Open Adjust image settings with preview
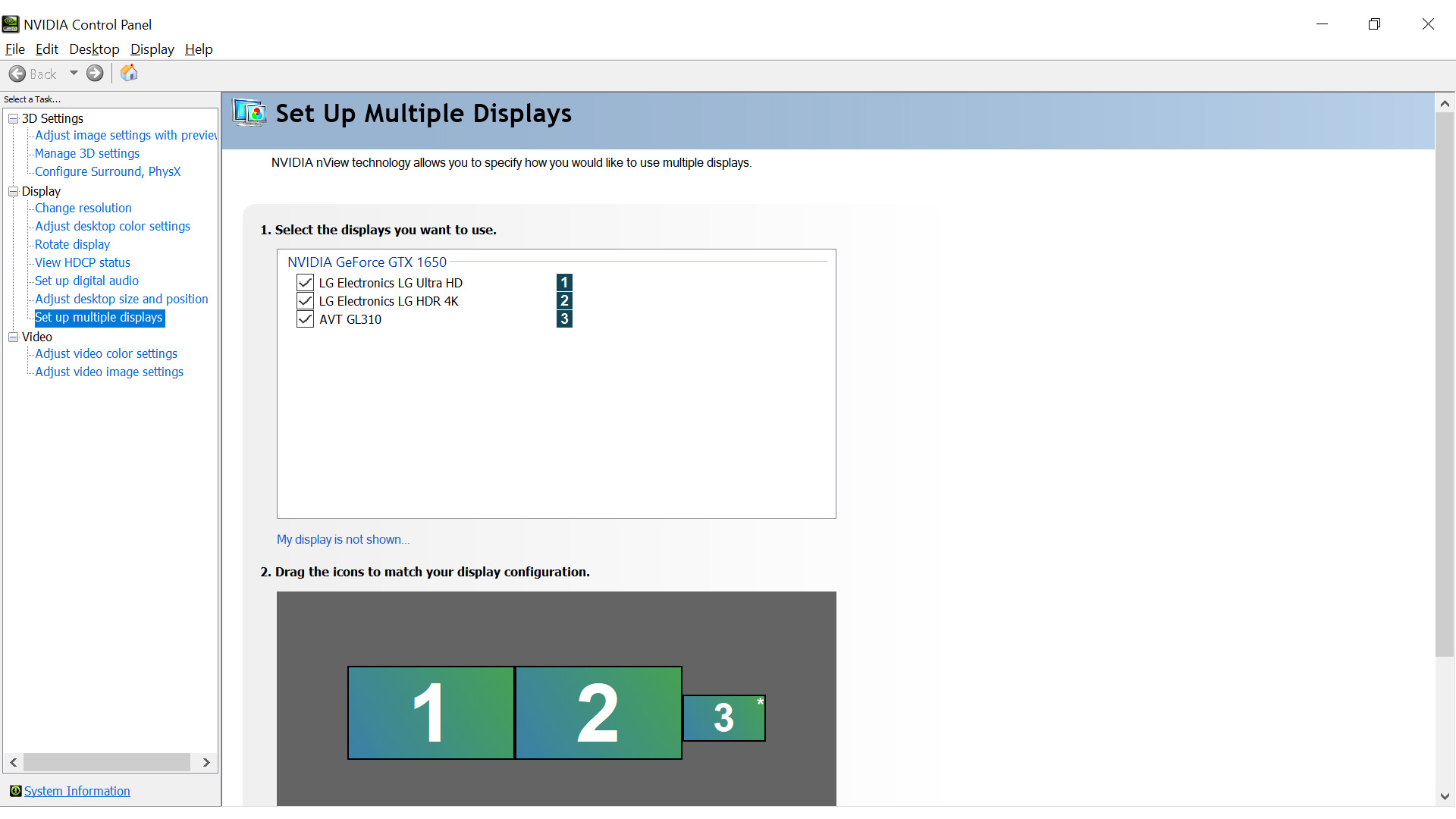Image resolution: width=1456 pixels, height=819 pixels. pos(126,135)
